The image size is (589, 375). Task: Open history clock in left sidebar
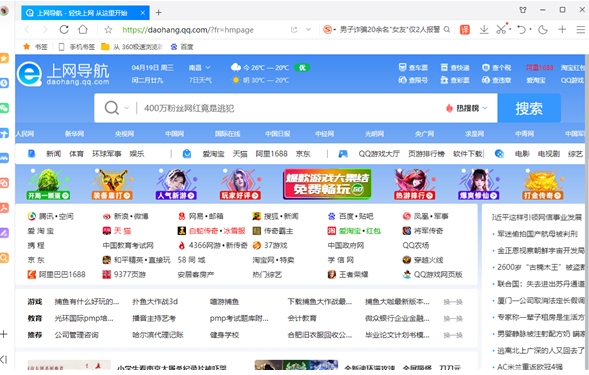[4, 83]
